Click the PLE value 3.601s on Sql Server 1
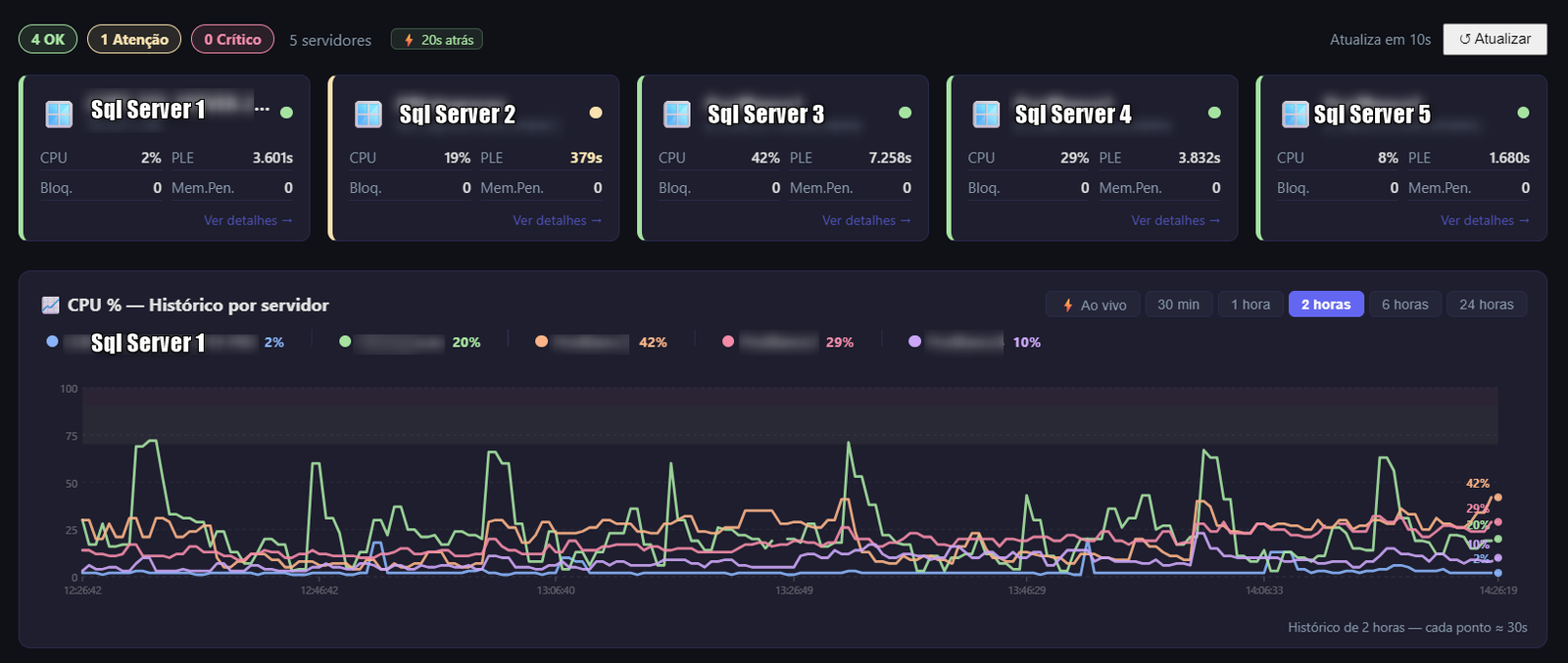 pos(272,158)
